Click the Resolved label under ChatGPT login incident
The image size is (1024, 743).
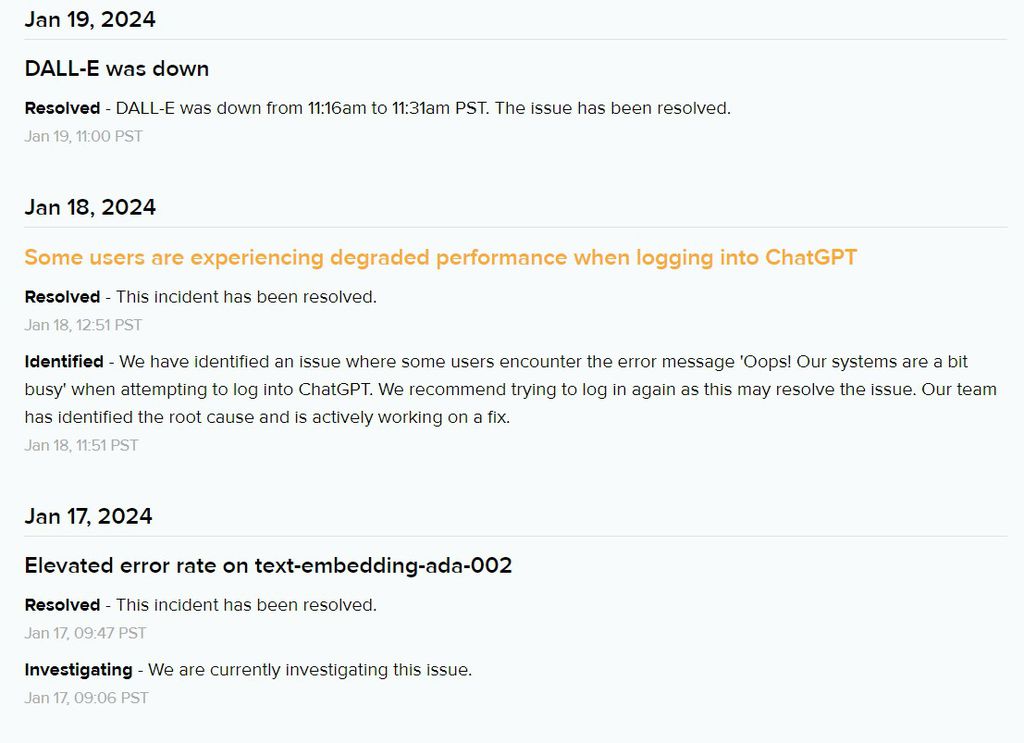(62, 297)
